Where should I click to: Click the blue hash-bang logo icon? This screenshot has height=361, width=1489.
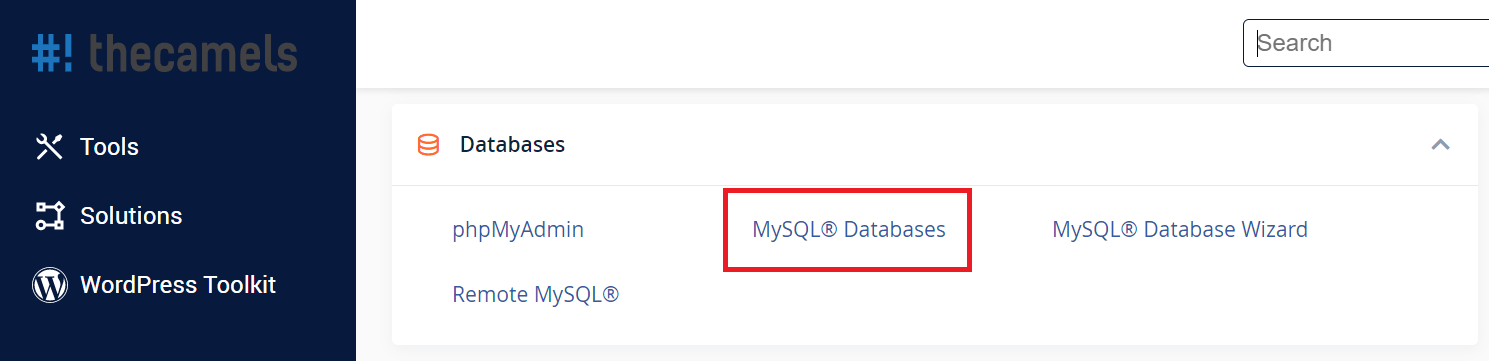[x=53, y=52]
